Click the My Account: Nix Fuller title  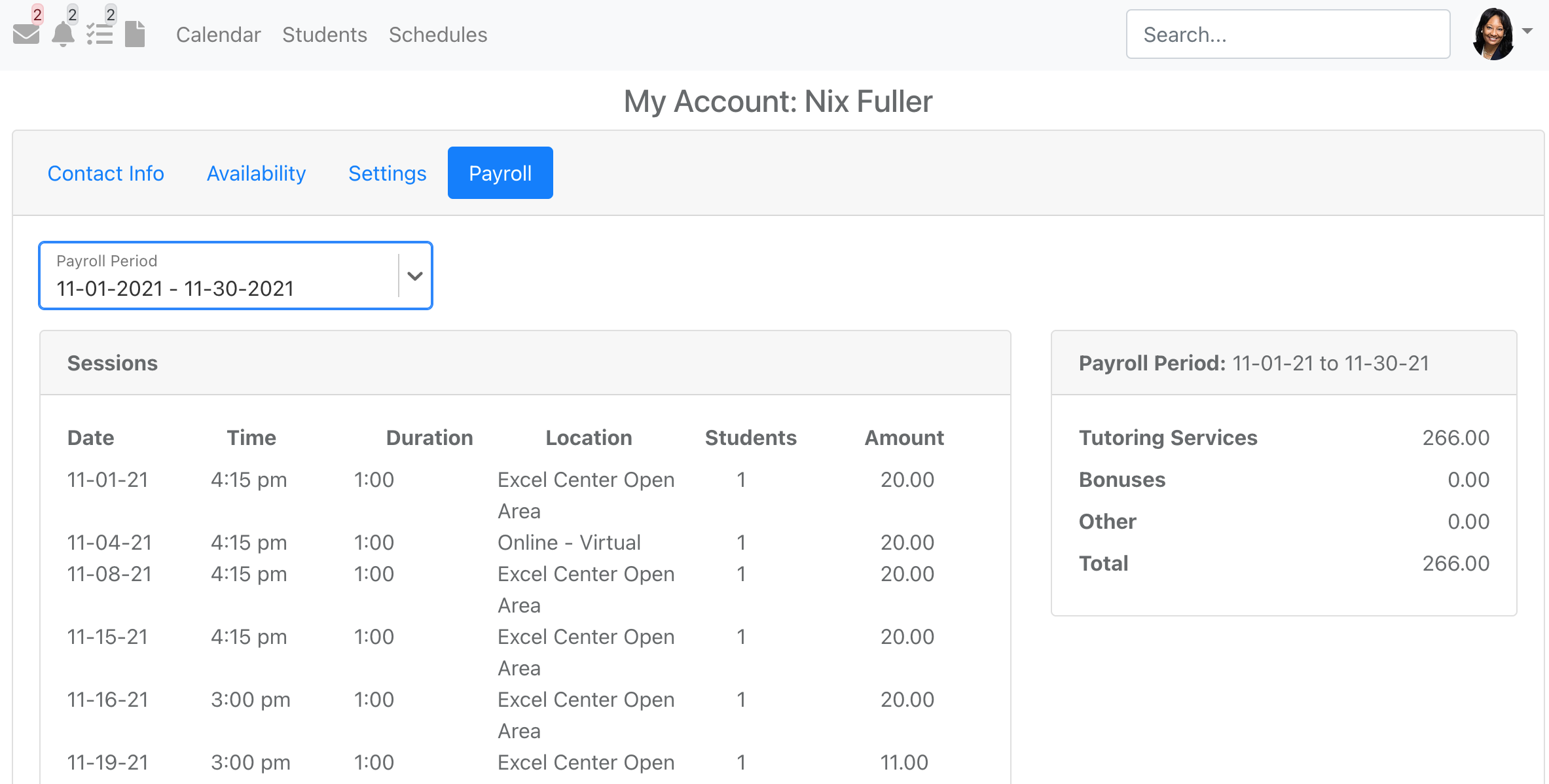778,101
